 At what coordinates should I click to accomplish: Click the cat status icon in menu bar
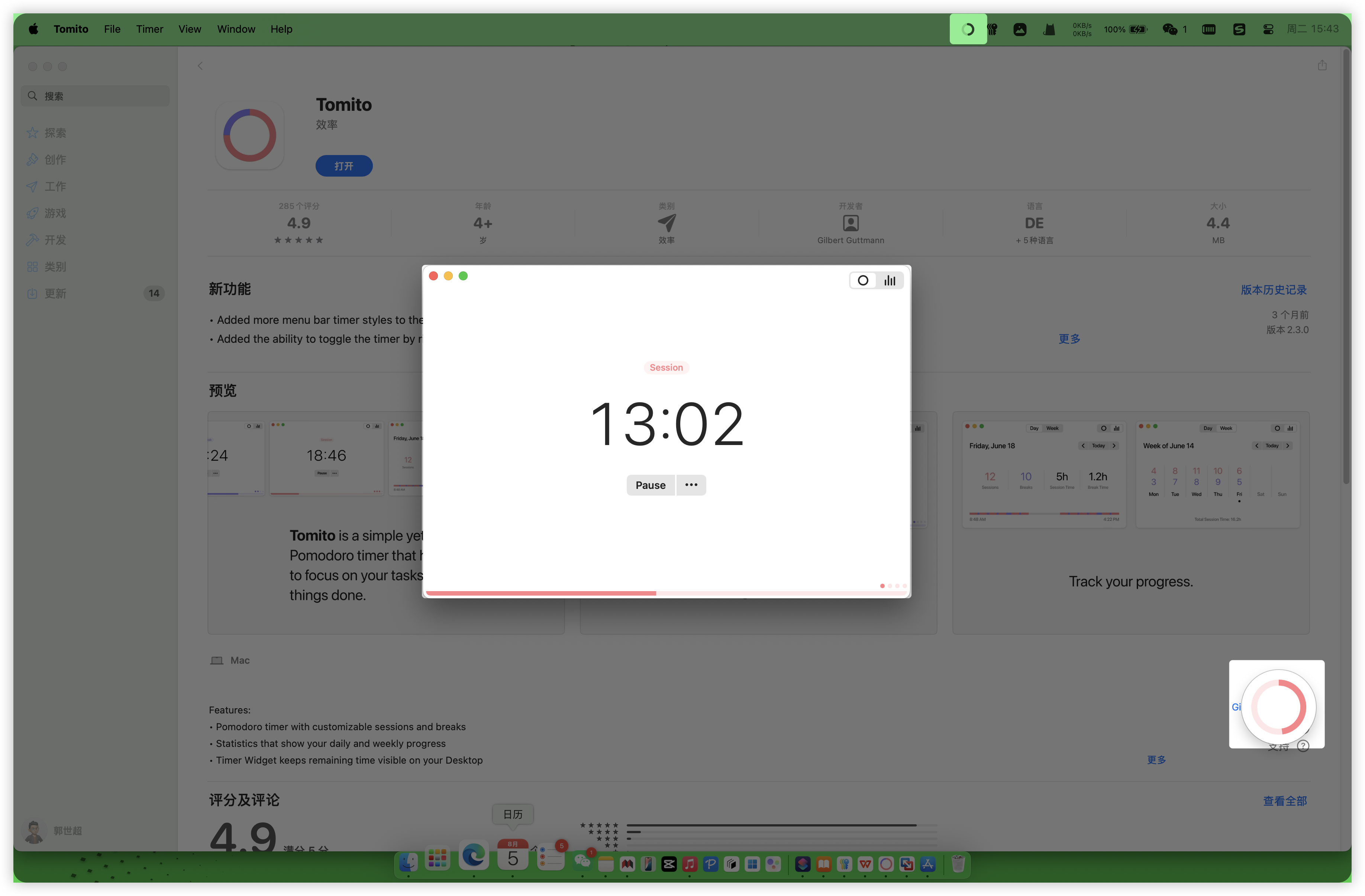(1049, 29)
